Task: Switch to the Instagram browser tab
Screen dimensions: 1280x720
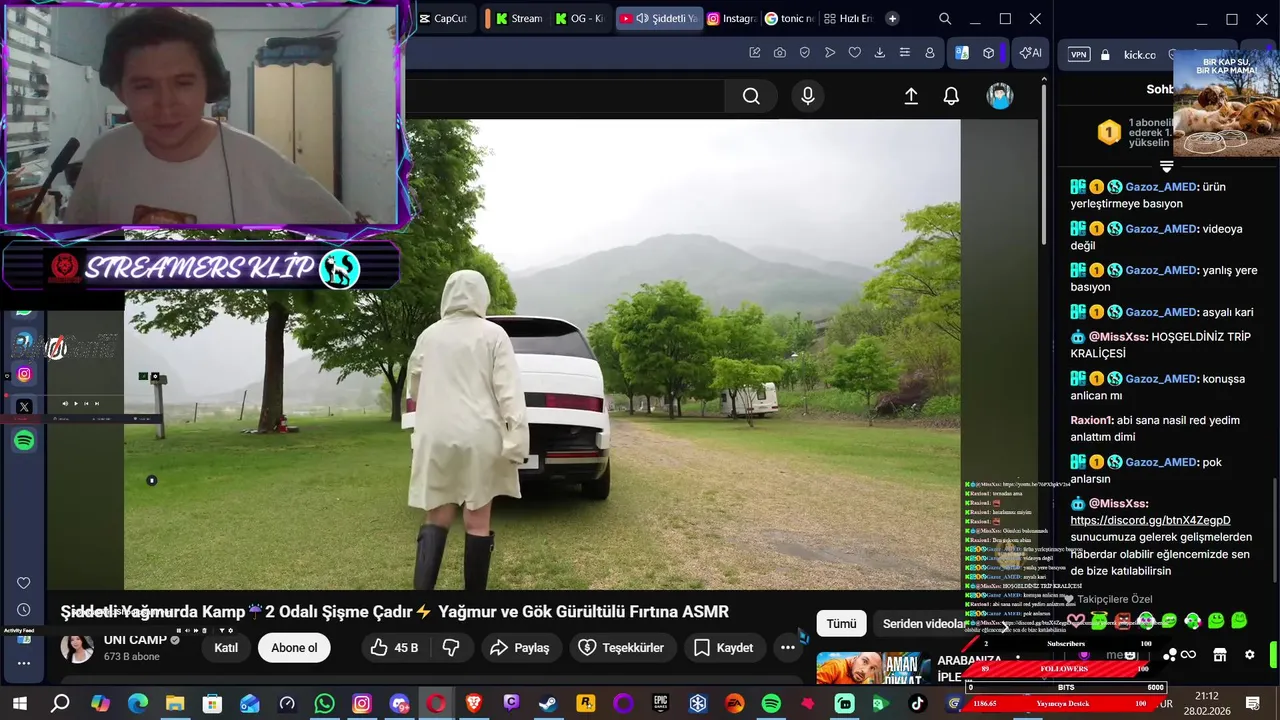Action: click(x=731, y=19)
